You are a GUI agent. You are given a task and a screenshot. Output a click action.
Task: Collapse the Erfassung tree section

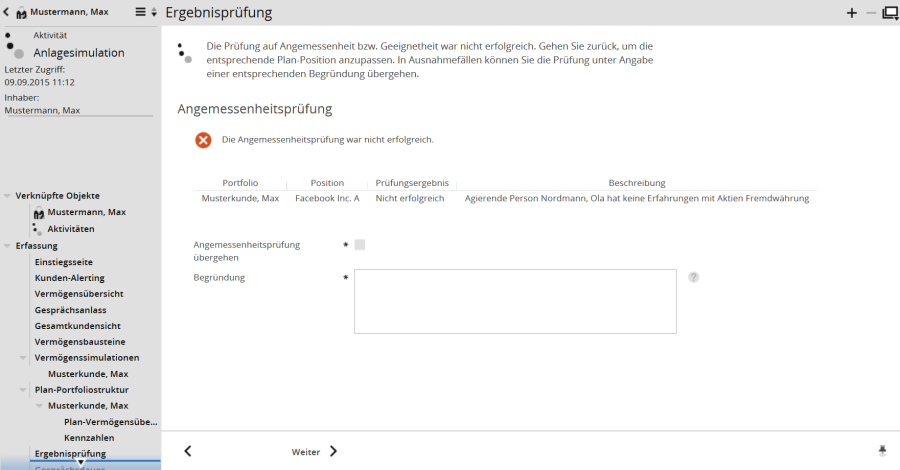[8, 245]
